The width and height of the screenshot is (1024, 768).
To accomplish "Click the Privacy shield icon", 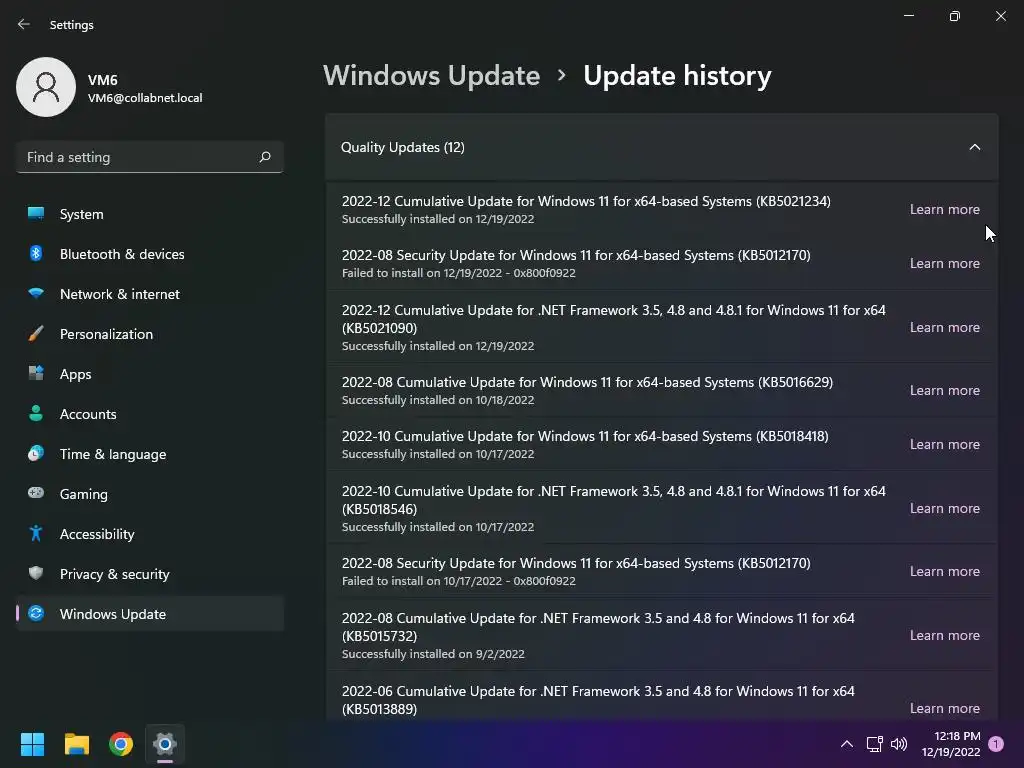I will [36, 573].
